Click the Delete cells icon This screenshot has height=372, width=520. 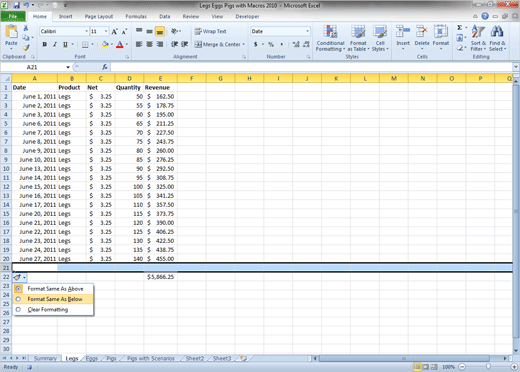point(422,32)
